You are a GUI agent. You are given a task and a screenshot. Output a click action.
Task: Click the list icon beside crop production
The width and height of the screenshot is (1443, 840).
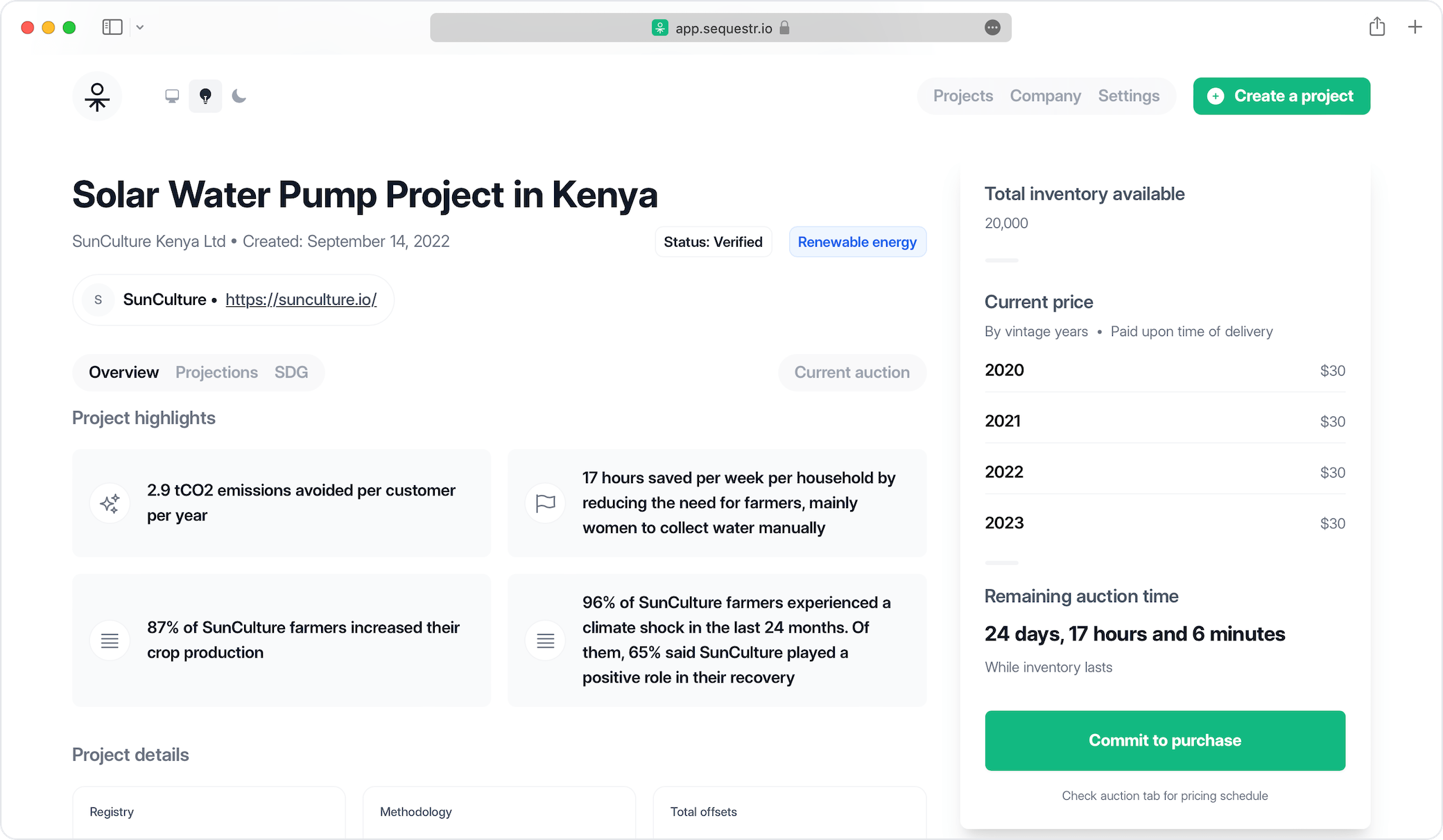pos(110,640)
